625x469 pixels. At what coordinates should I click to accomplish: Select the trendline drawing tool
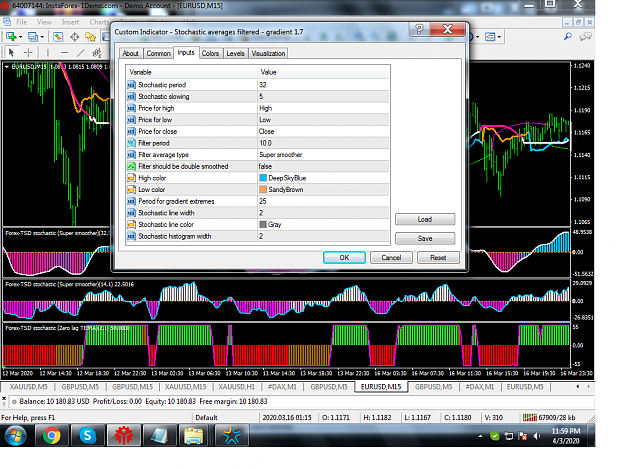[x=81, y=52]
